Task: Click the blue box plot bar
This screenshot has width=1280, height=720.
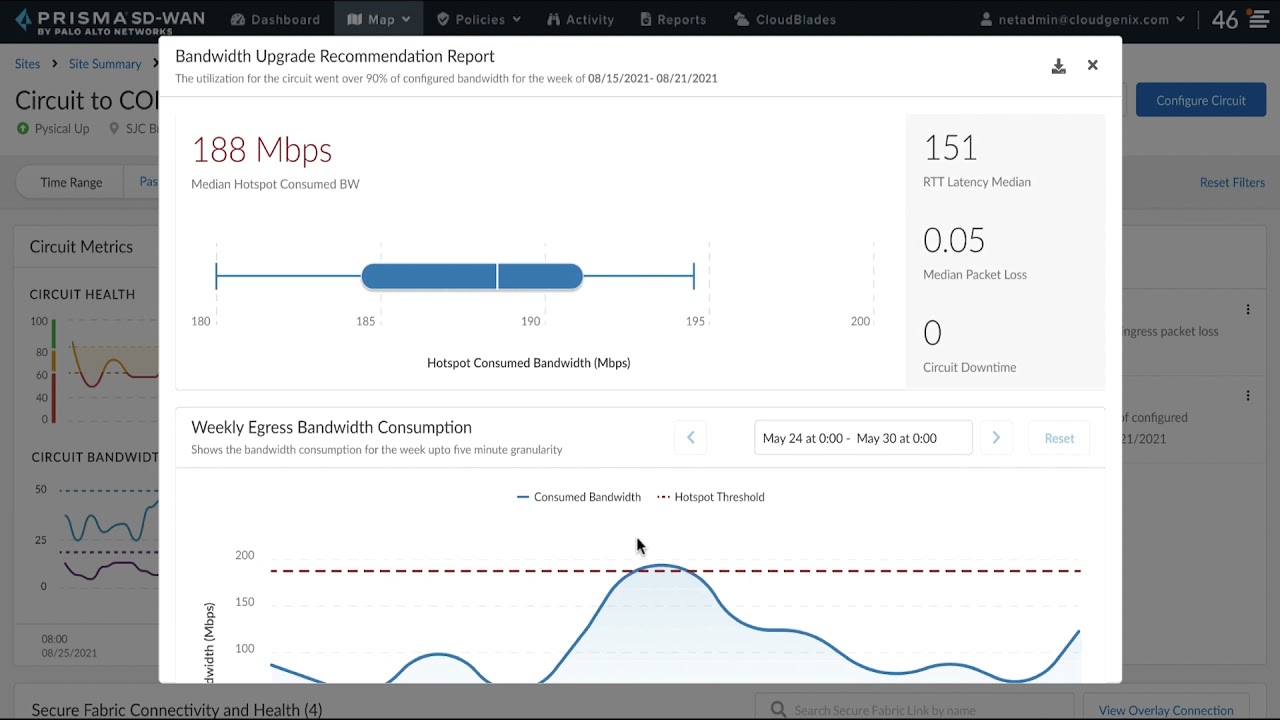Action: [472, 276]
